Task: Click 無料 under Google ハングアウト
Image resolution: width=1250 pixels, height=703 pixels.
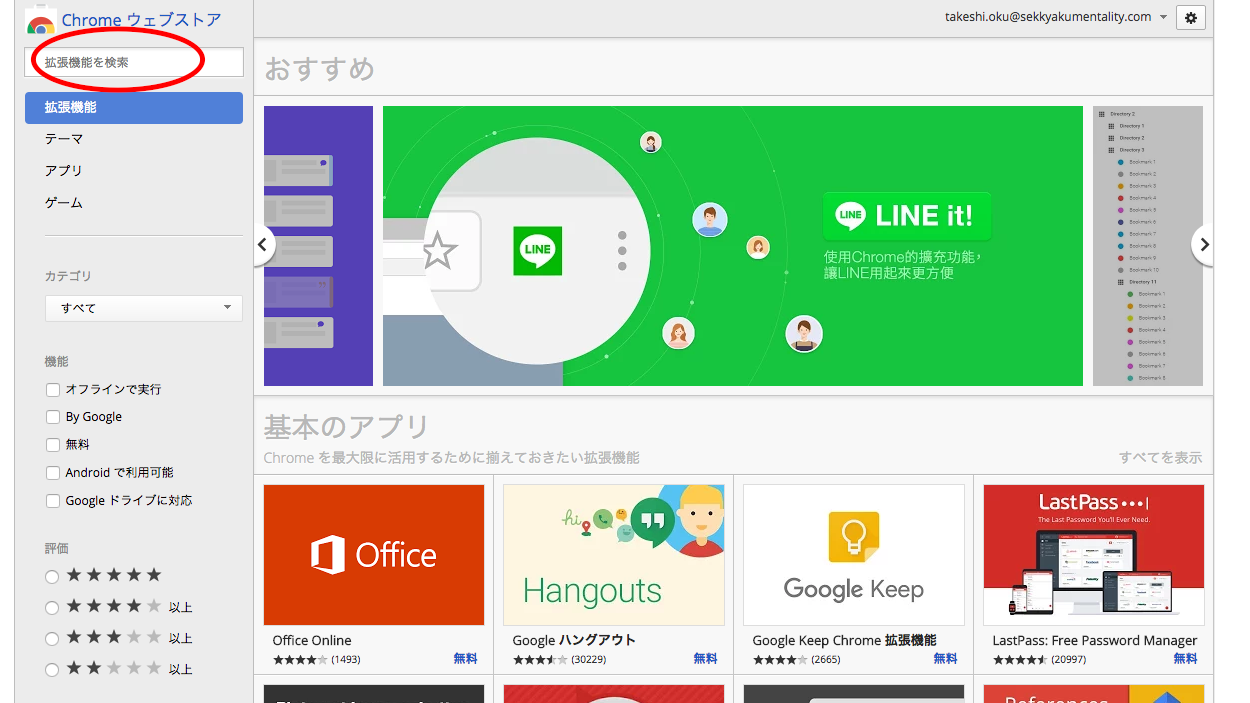Action: (706, 659)
